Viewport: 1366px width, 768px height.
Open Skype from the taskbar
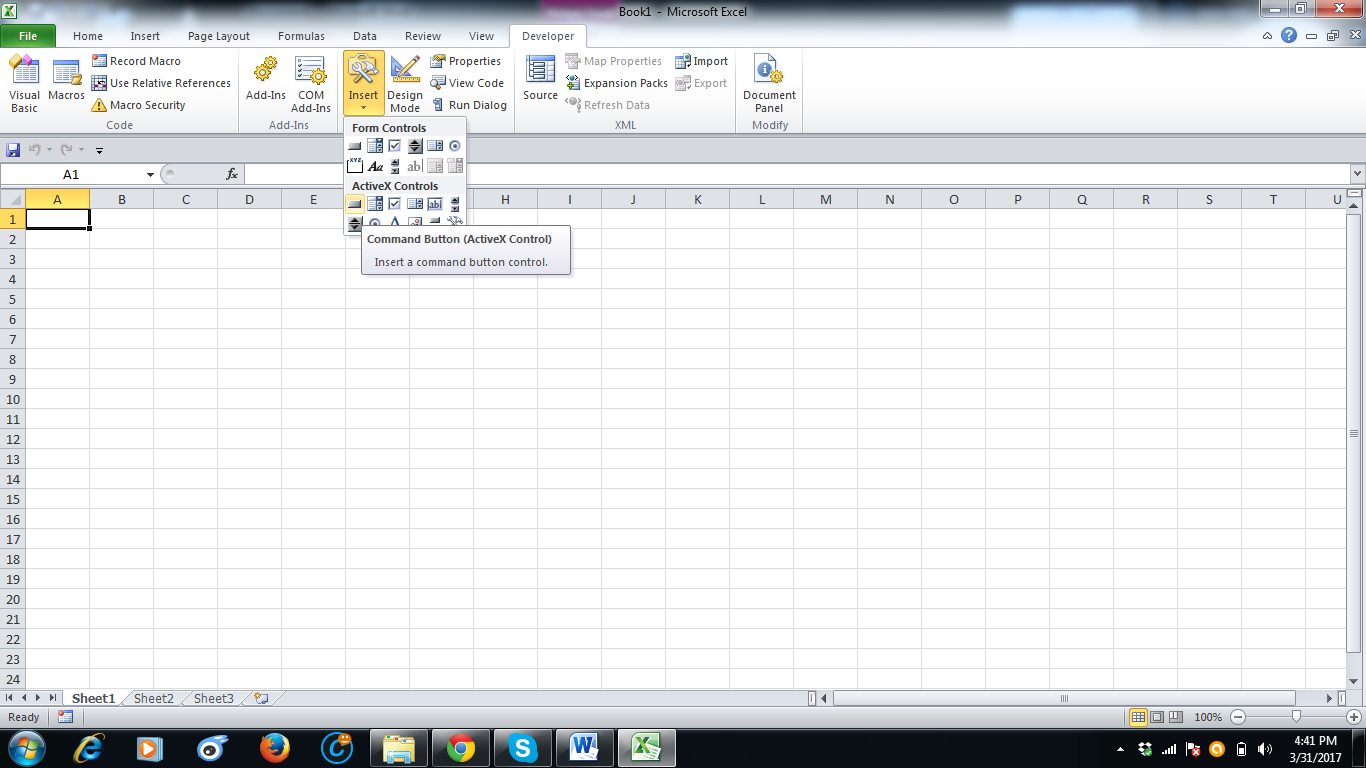[x=522, y=747]
